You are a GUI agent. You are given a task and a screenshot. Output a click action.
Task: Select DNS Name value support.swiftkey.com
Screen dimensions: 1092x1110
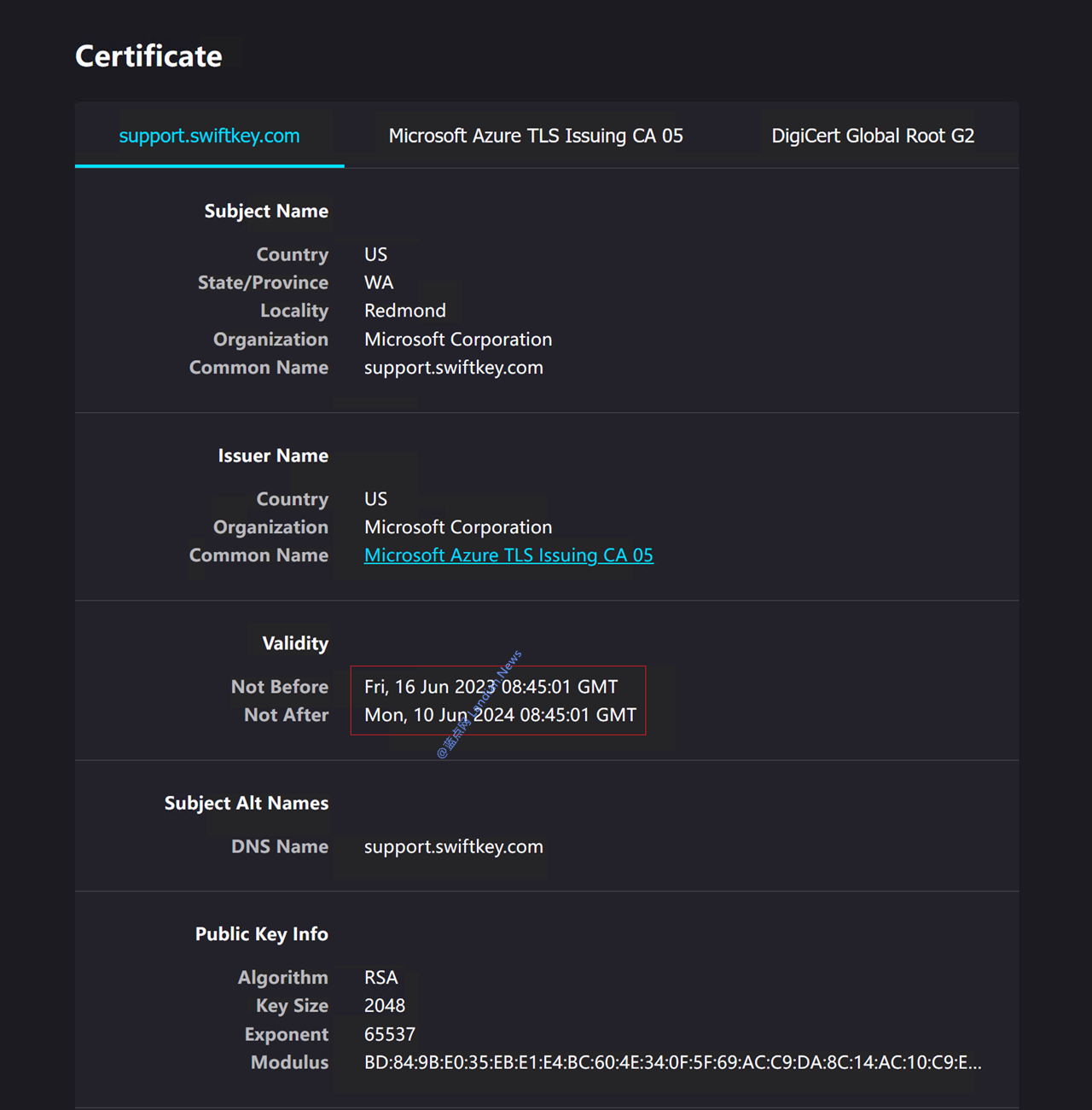coord(454,846)
